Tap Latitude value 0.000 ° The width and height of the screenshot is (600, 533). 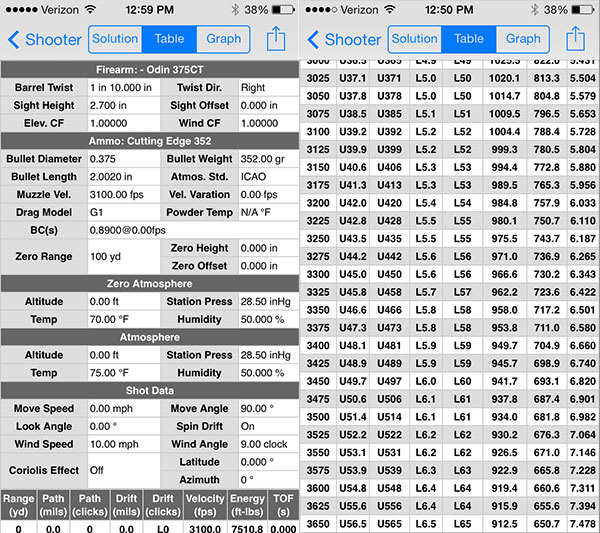268,462
